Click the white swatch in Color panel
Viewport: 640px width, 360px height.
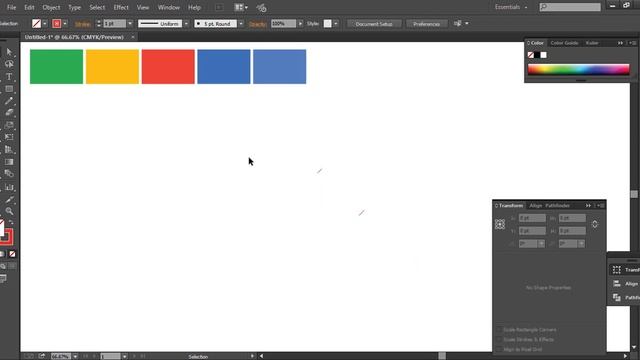[544, 55]
